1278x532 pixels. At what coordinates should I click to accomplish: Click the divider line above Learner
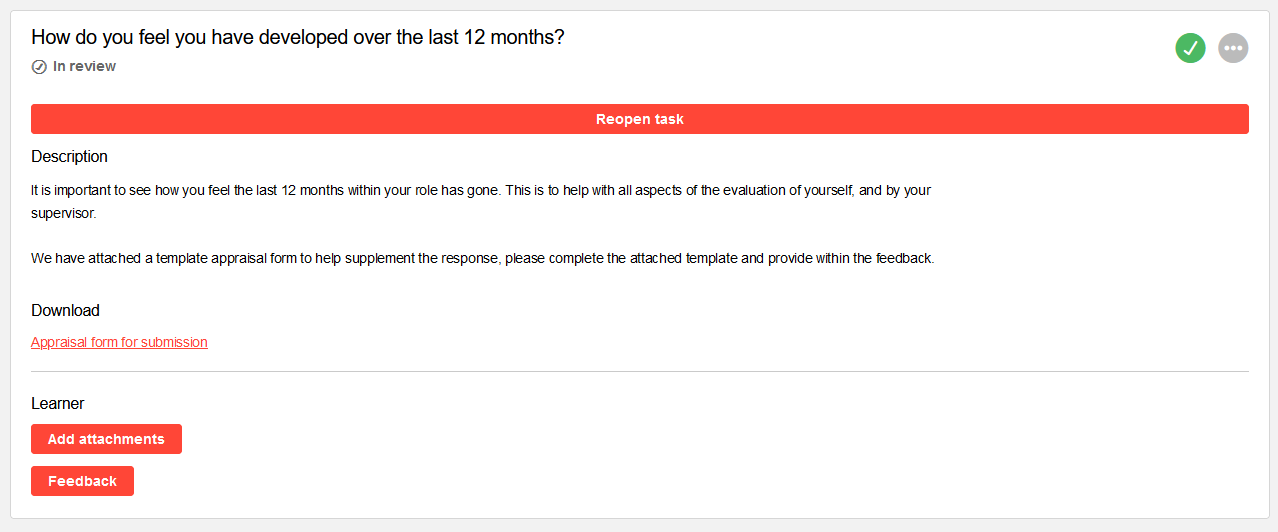tap(640, 372)
